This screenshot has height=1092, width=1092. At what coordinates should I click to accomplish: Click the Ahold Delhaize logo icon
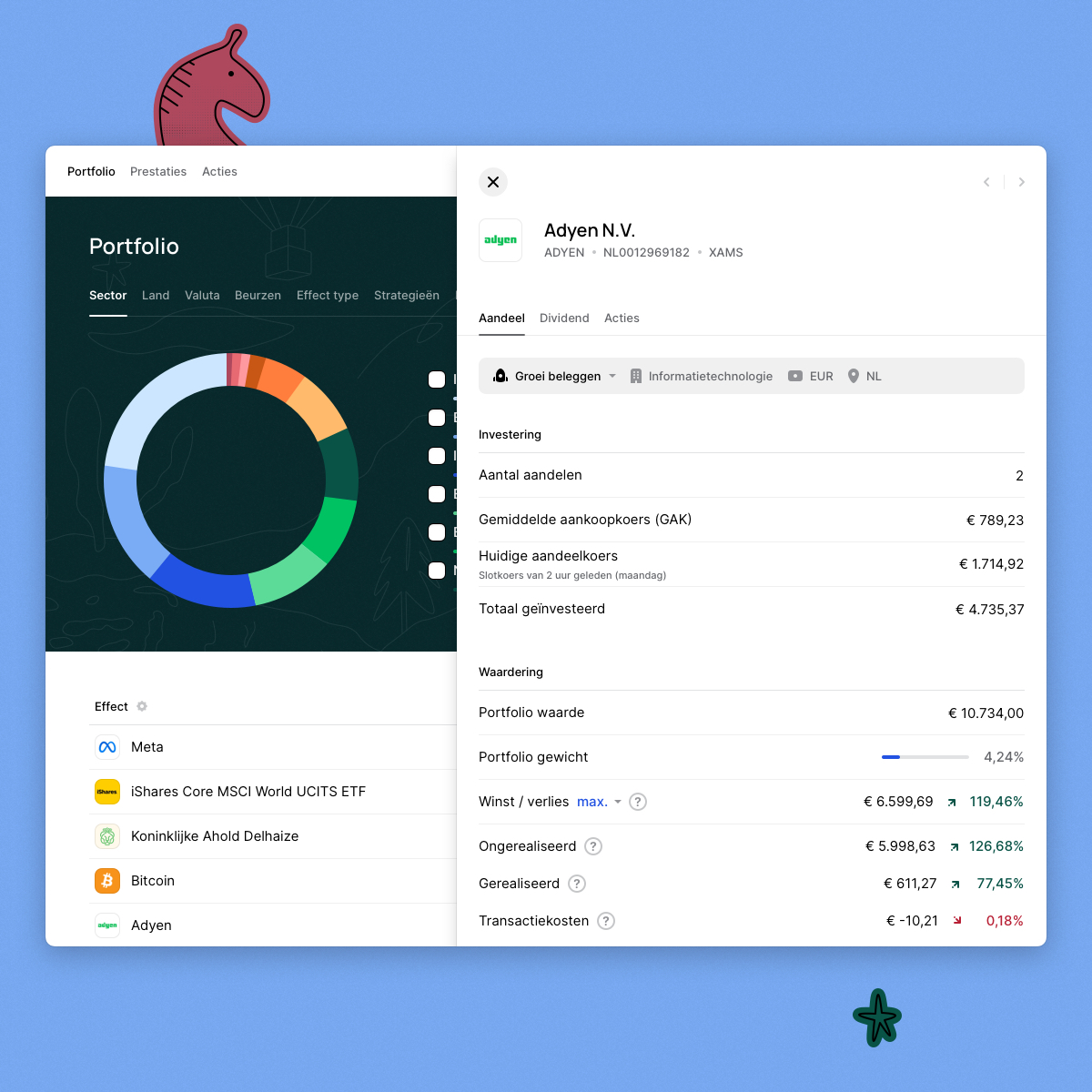point(107,836)
